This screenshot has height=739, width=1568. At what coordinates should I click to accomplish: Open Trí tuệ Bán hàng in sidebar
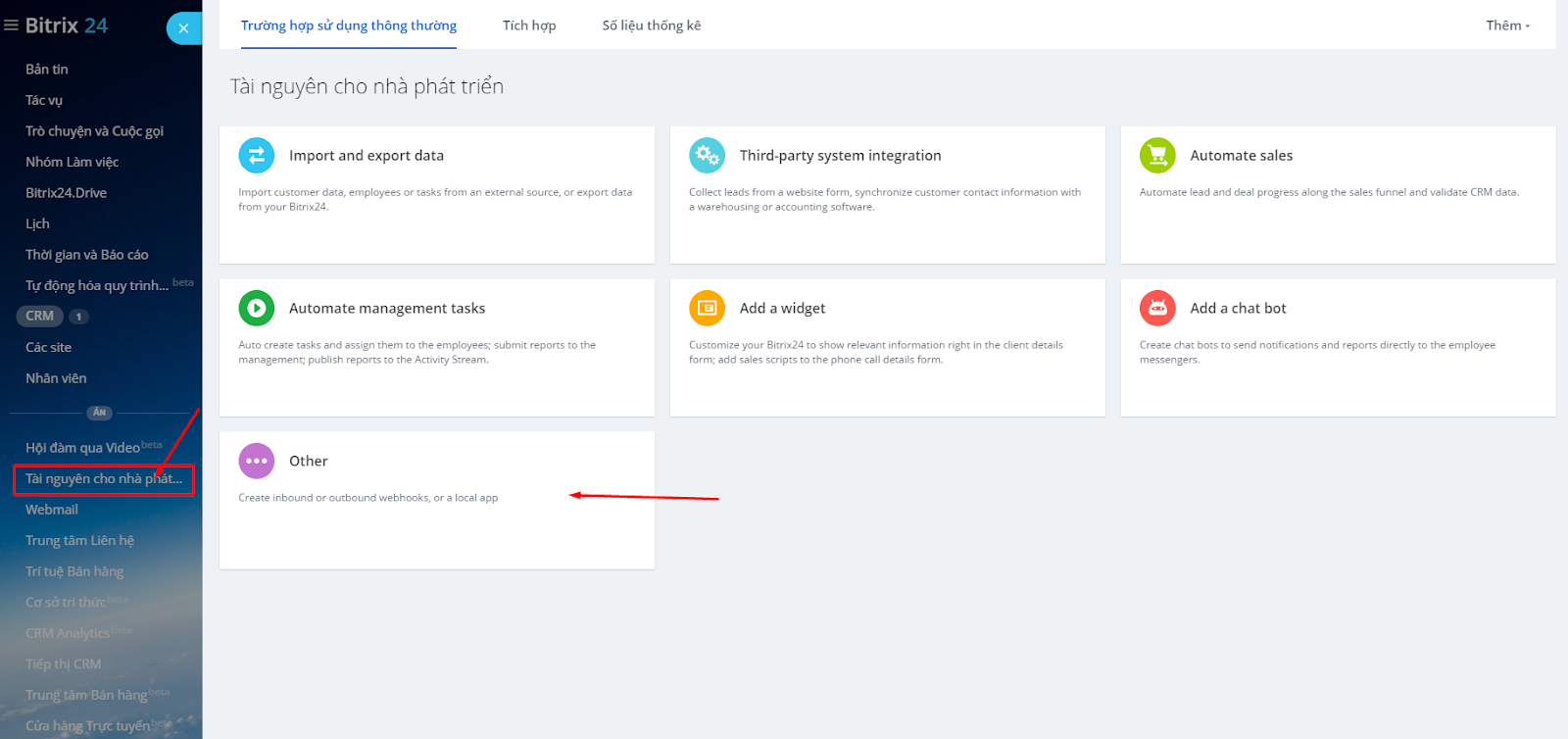click(74, 571)
